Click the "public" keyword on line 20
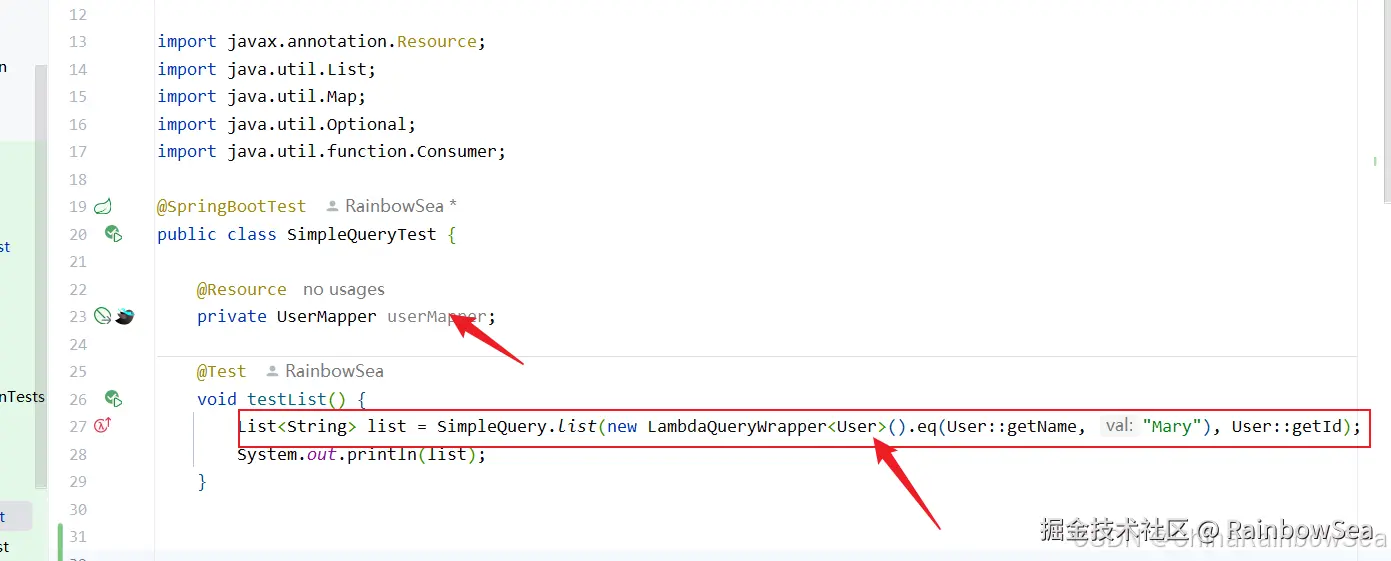Screen dimensions: 1391x561 [x=186, y=234]
